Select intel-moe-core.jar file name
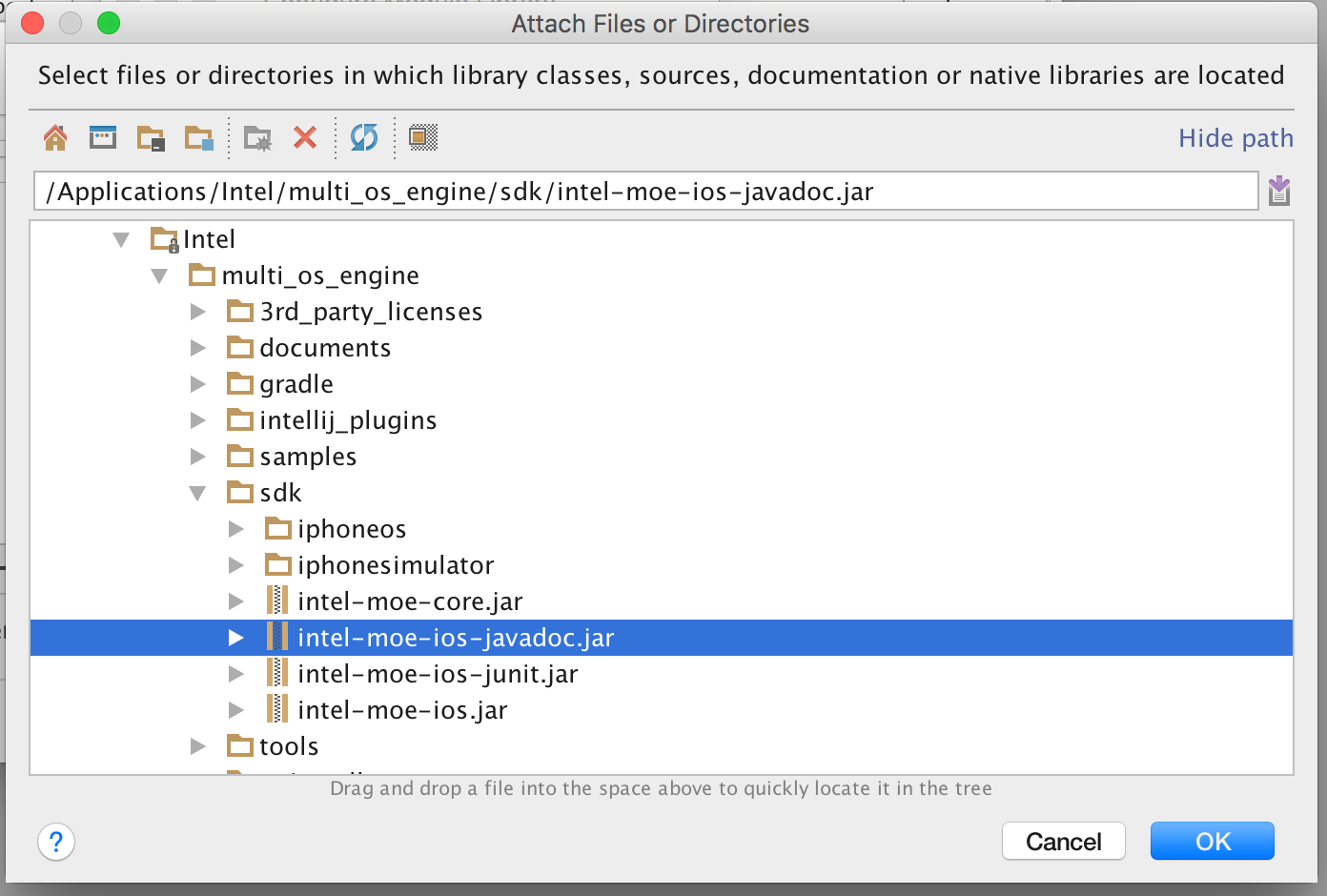 (410, 601)
